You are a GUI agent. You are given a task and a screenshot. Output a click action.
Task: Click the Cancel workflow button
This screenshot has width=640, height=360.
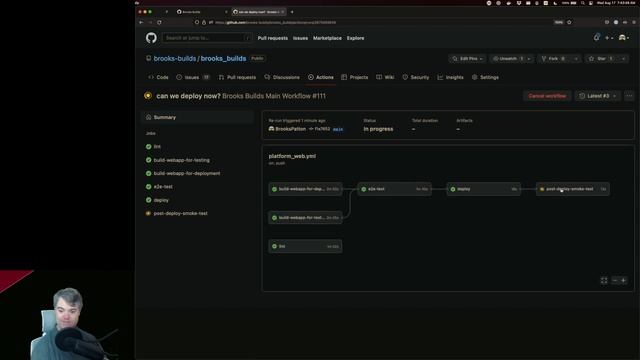pos(547,96)
